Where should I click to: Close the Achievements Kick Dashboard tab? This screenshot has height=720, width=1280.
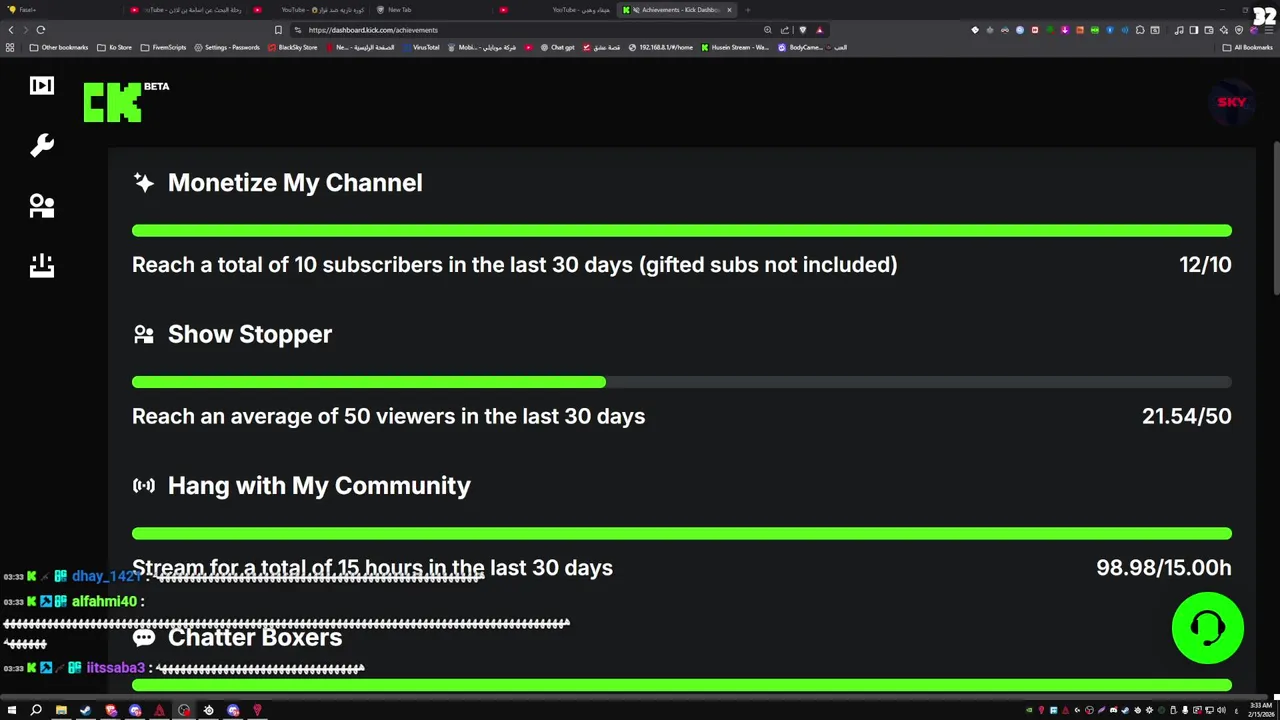(x=729, y=10)
